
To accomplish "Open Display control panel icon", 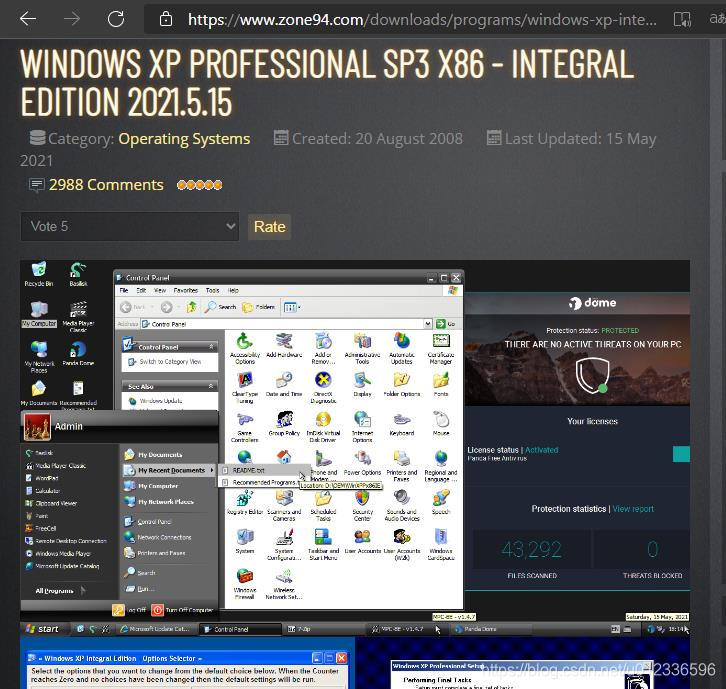I will (x=362, y=385).
